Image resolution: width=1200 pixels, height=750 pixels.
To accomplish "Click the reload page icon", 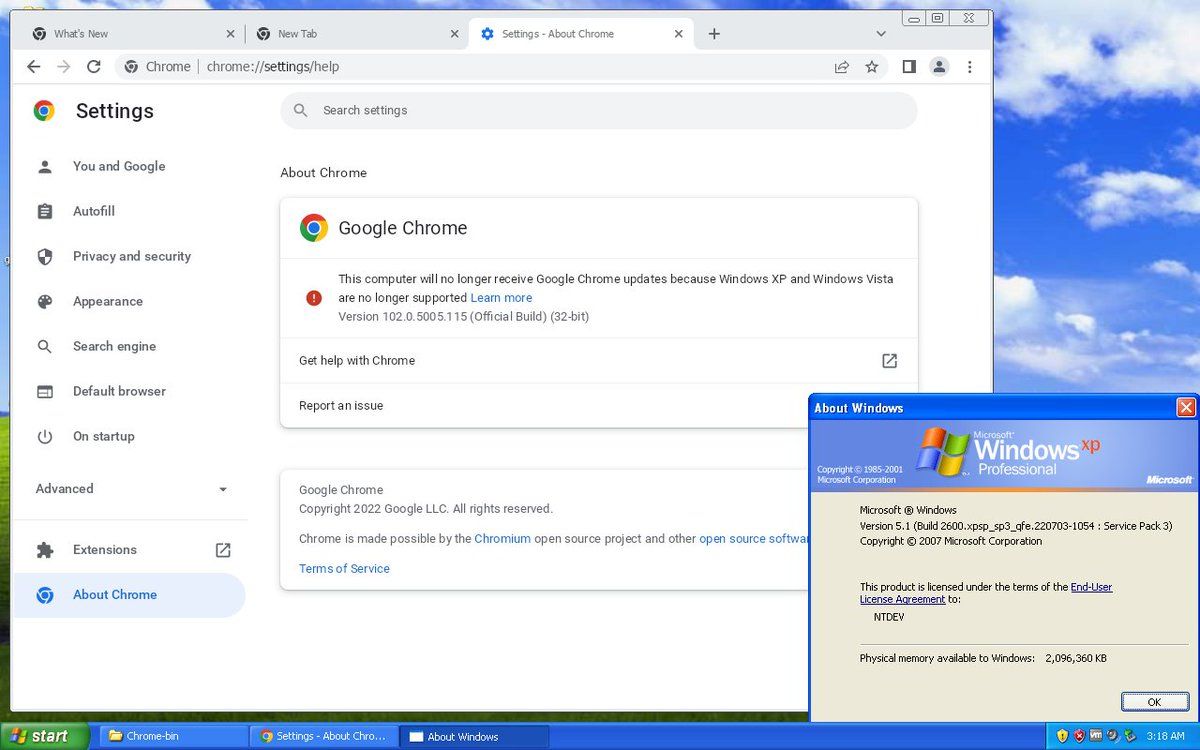I will tap(93, 67).
